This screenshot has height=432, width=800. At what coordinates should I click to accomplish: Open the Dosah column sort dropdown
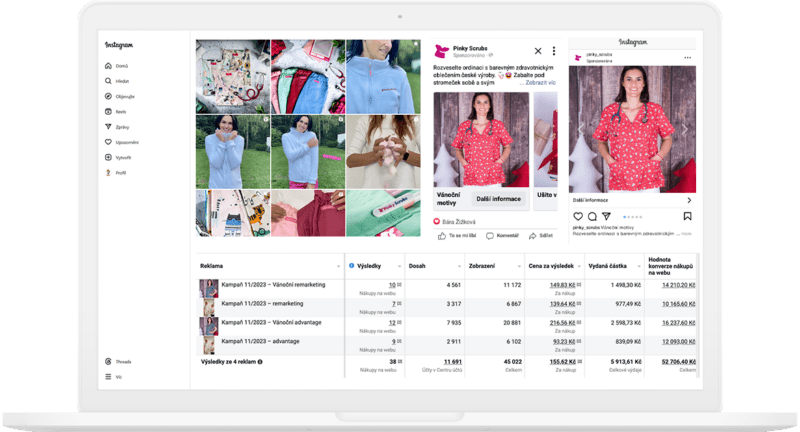tap(459, 266)
